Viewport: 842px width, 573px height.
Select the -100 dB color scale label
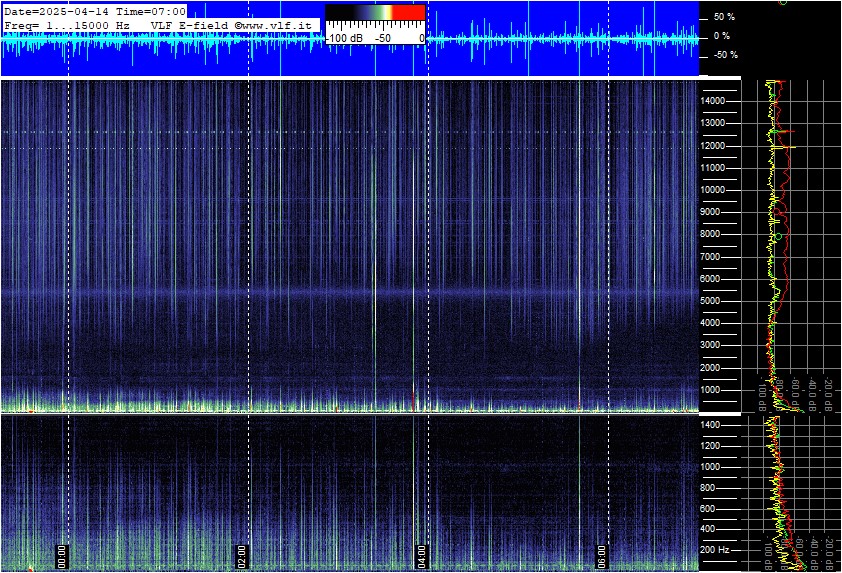pyautogui.click(x=345, y=38)
